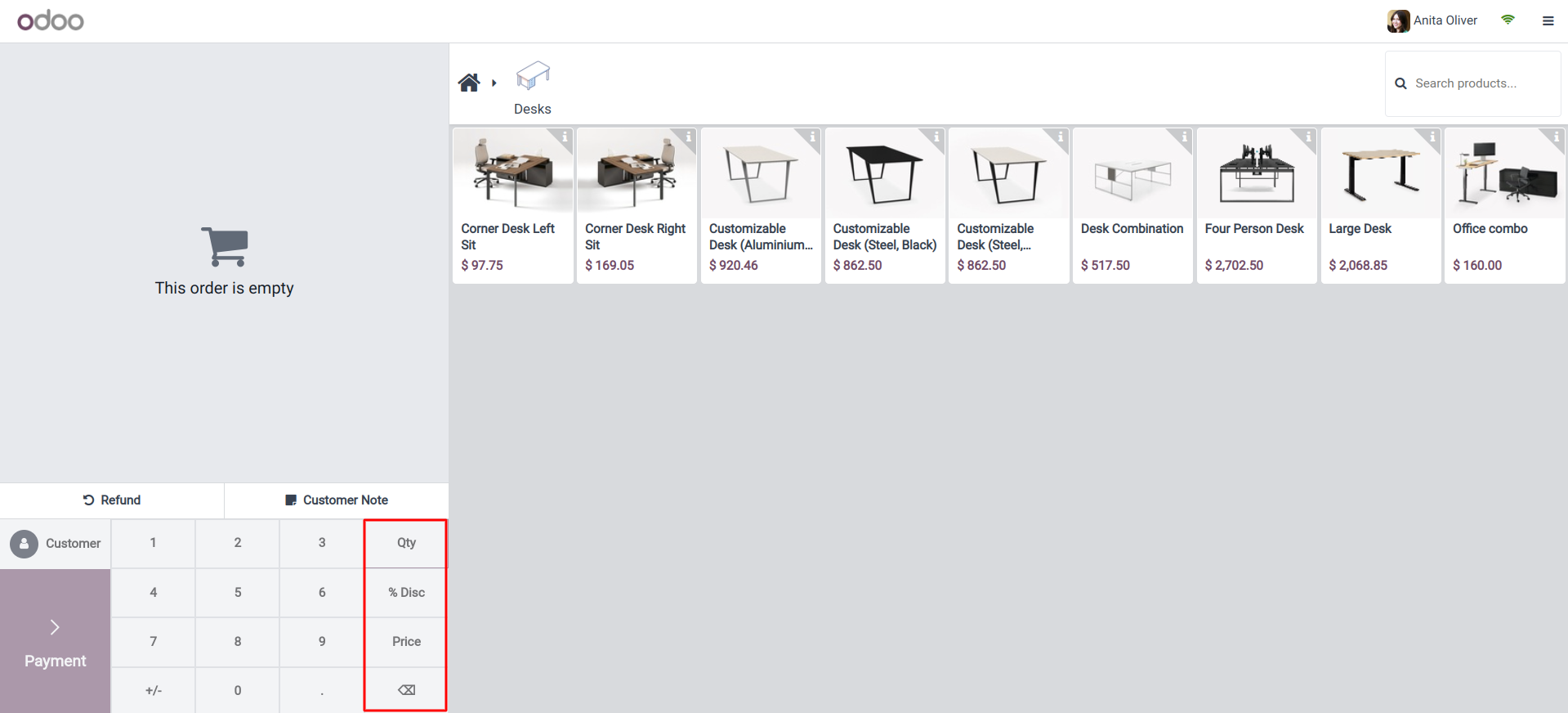Add Office combo product thumbnail
Screen dimensions: 1568x713
(x=1505, y=173)
